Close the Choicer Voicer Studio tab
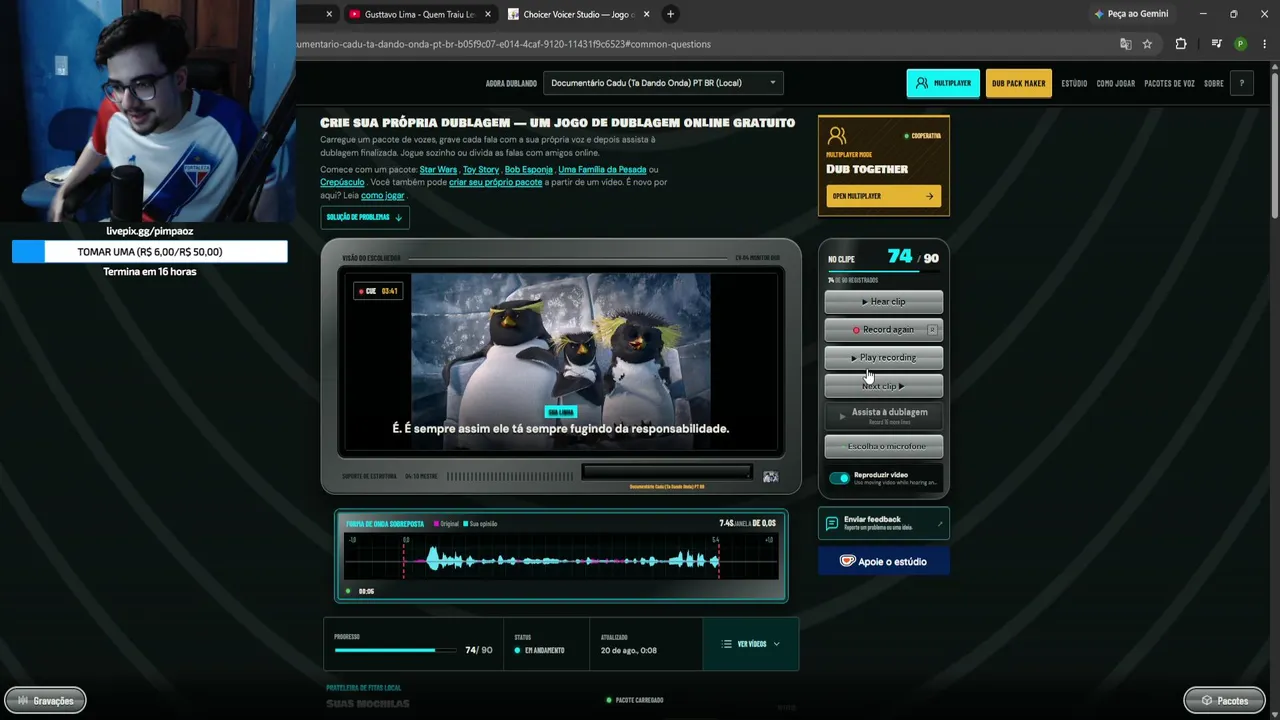This screenshot has height=720, width=1280. pos(647,14)
